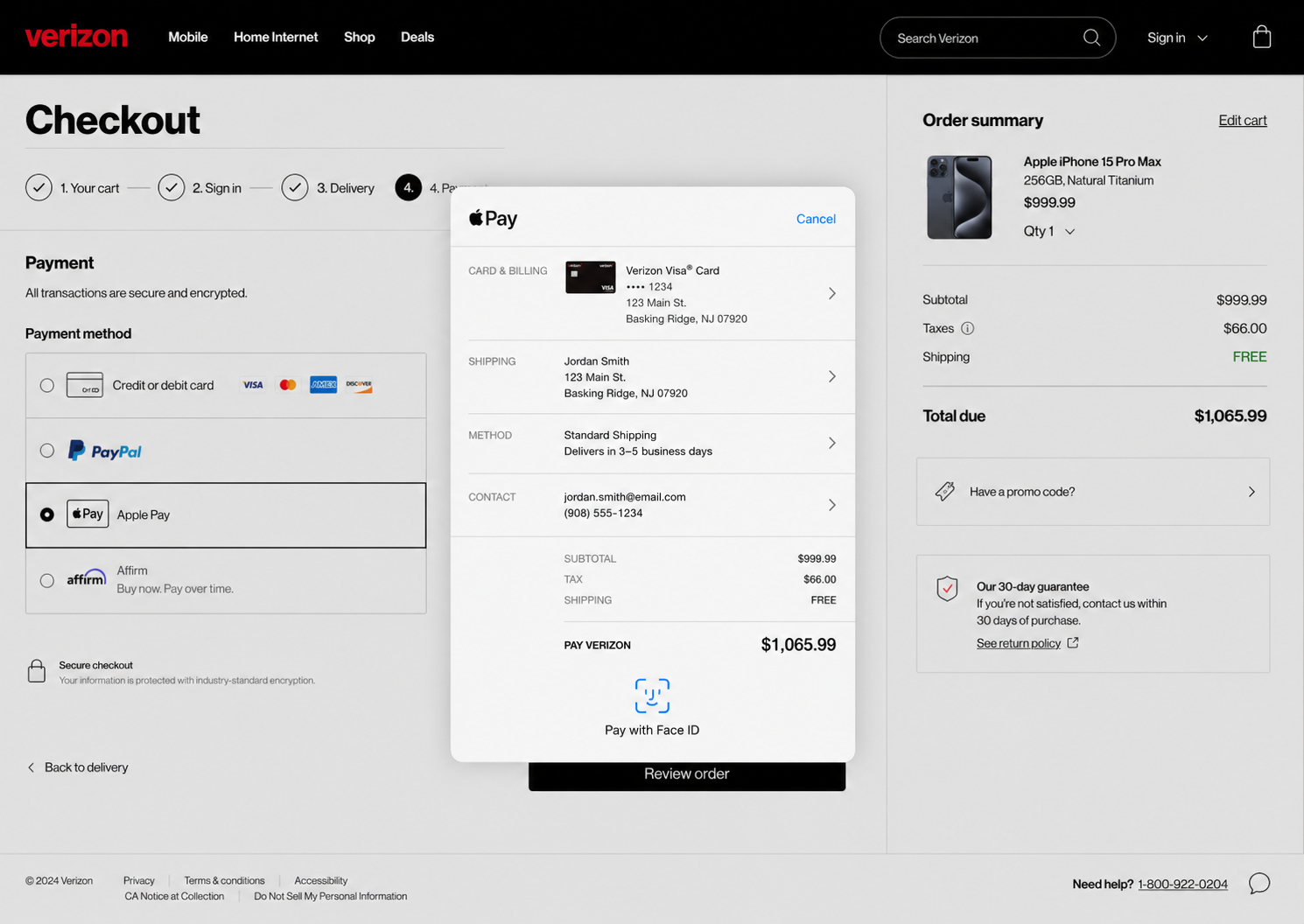Select the Affirm radio button
The height and width of the screenshot is (924, 1304).
[47, 580]
